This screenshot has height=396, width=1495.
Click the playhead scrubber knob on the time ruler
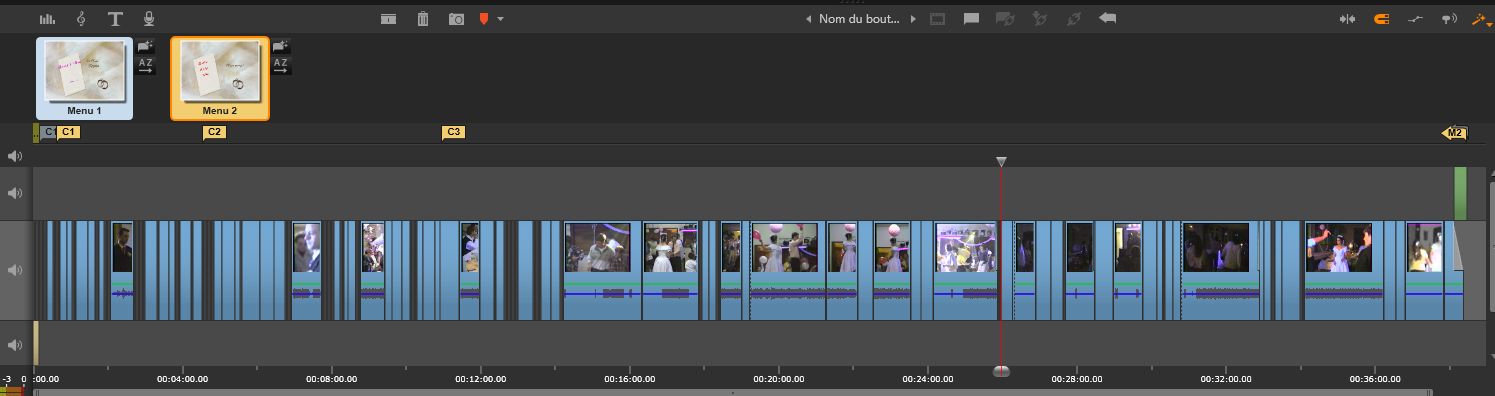click(x=1001, y=371)
